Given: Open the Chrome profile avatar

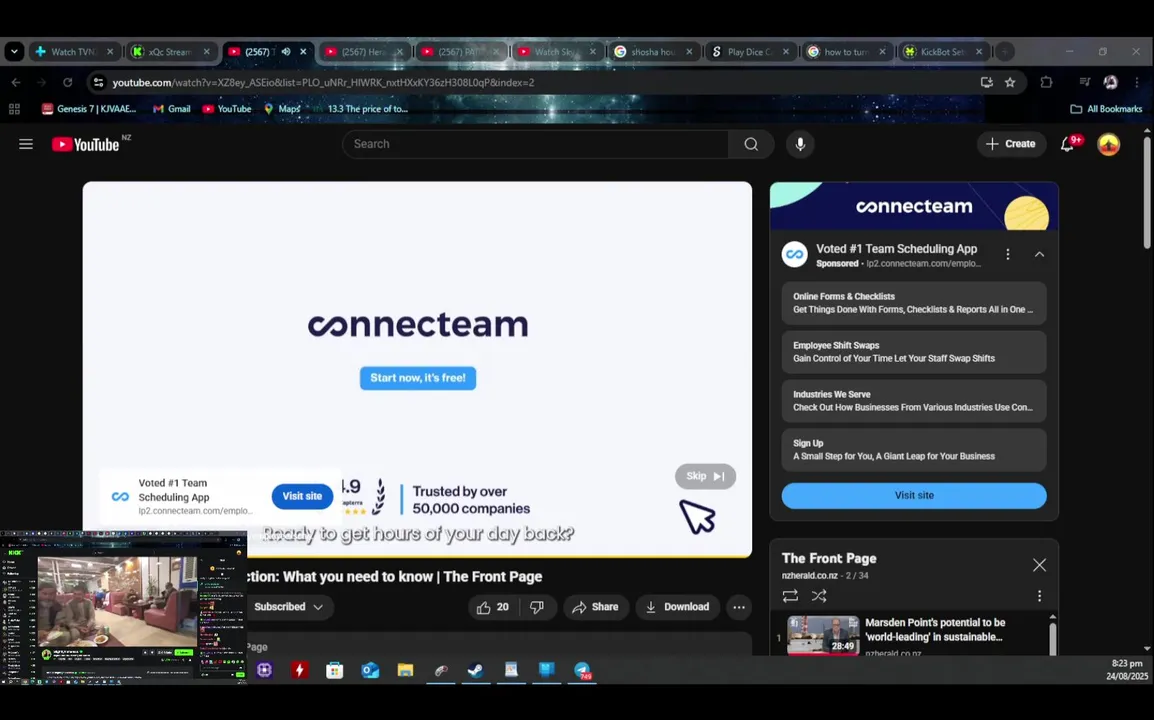Looking at the screenshot, I should click(1110, 82).
